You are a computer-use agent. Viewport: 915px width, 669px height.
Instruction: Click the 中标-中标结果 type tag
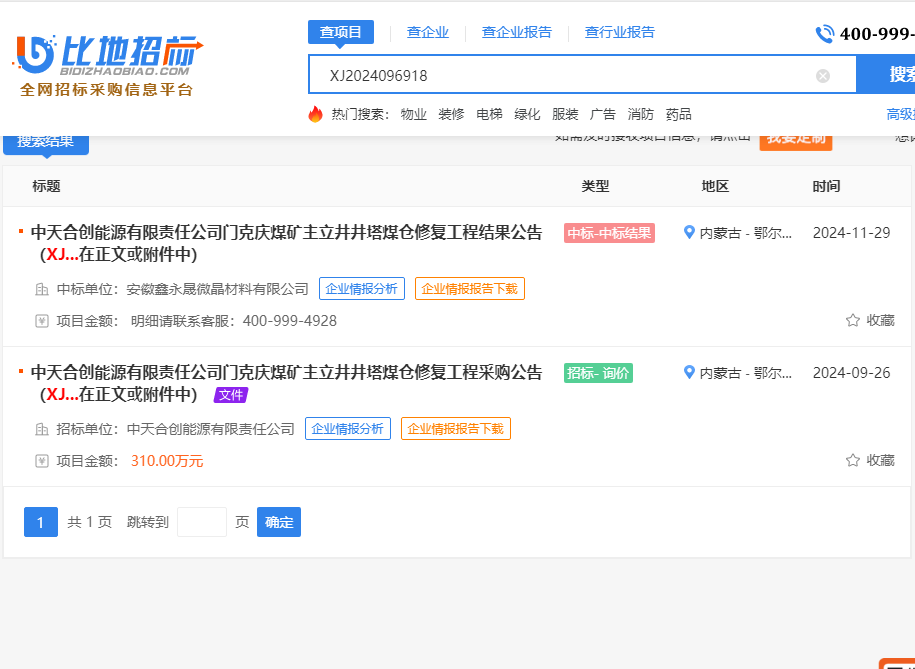coord(609,233)
